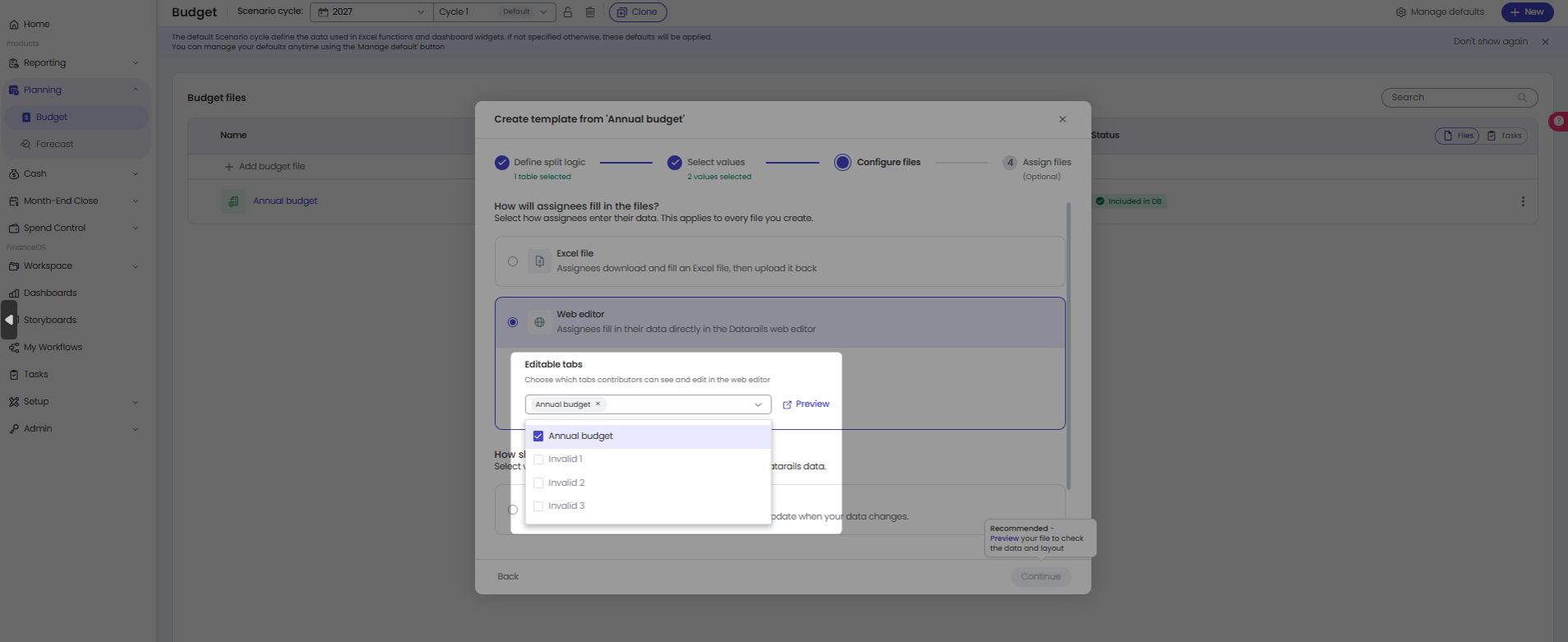Click the Reporting icon in sidebar
Image resolution: width=1568 pixels, height=642 pixels.
point(14,63)
